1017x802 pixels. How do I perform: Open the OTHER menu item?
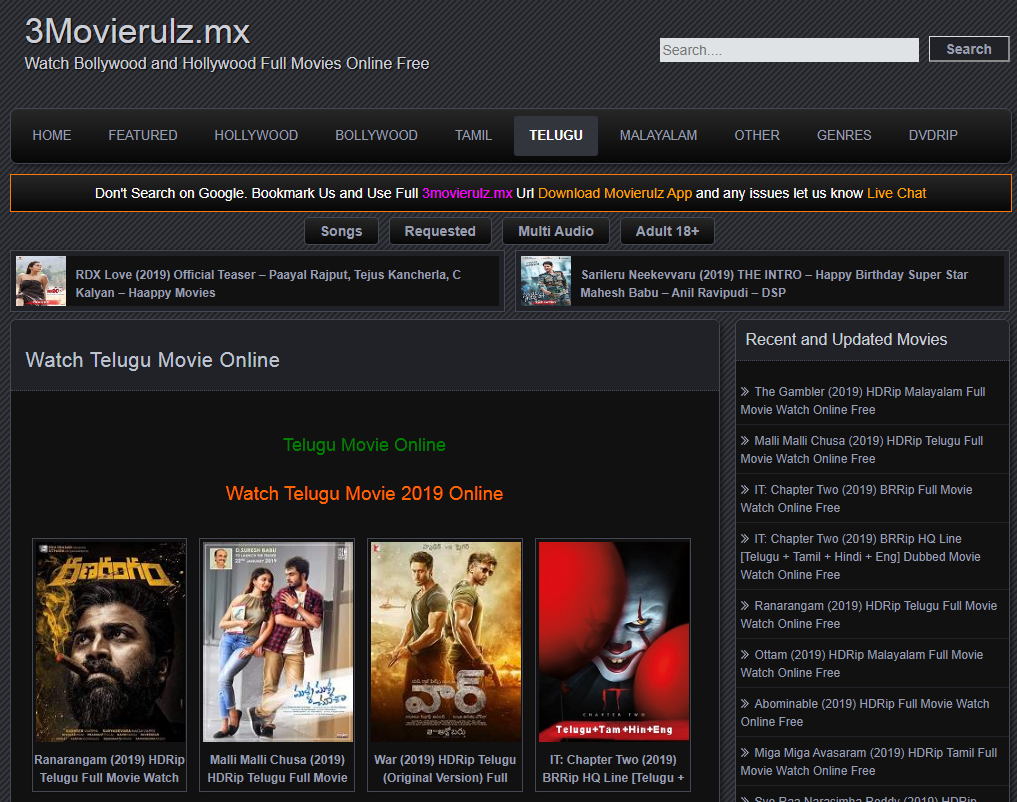point(757,136)
